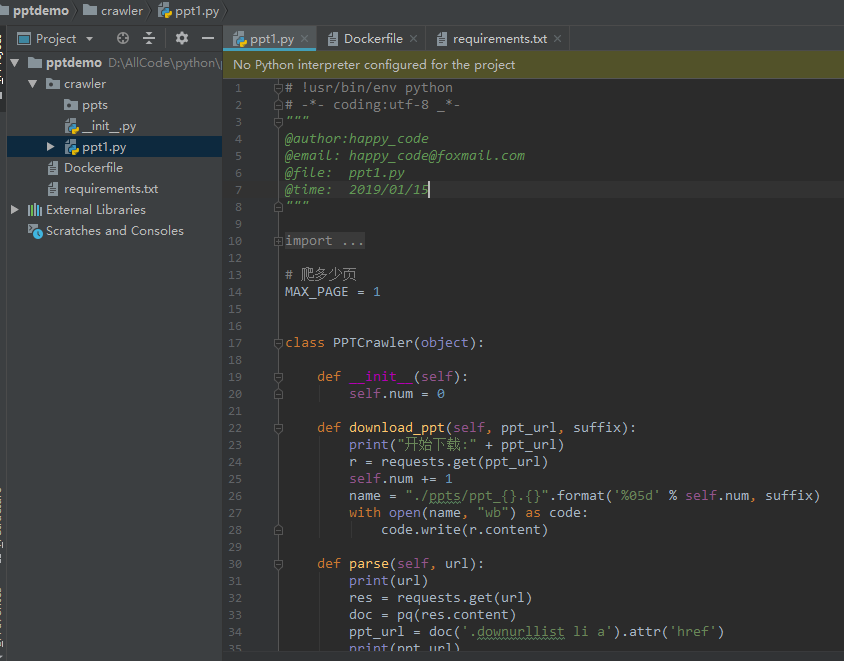Collapse the parse method fold marker

pyautogui.click(x=278, y=564)
